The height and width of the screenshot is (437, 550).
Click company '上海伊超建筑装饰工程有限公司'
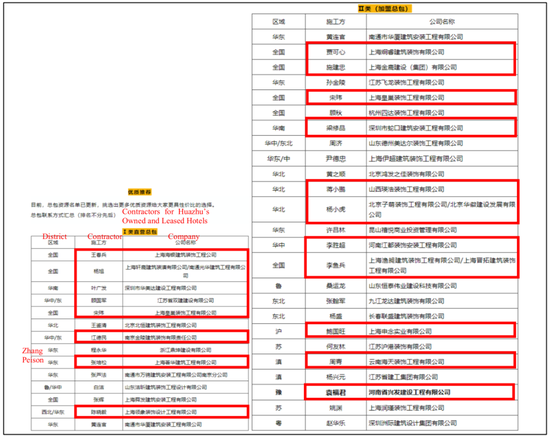coord(416,159)
